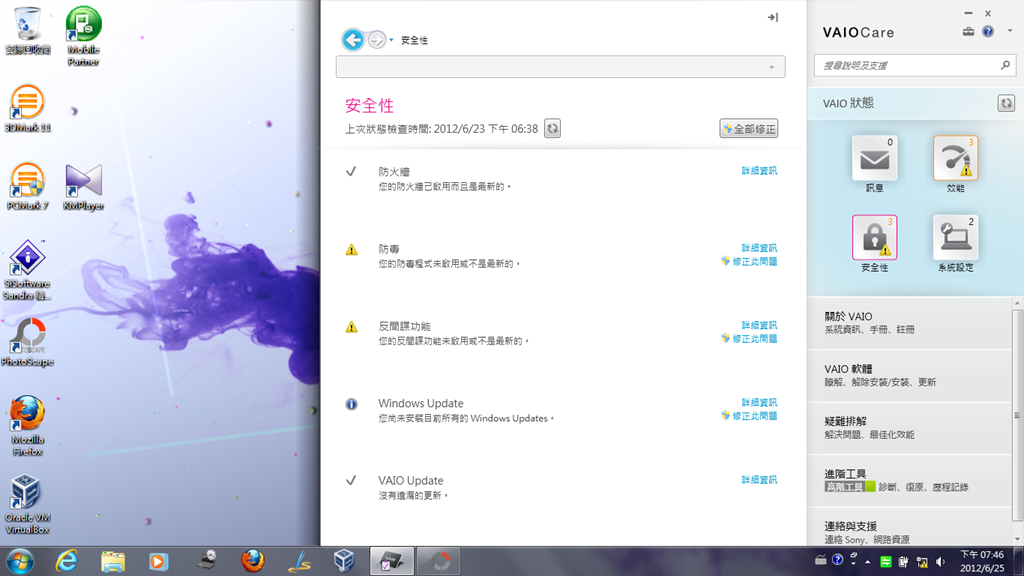Open 詳細資訊 for VAIO Update
This screenshot has width=1024, height=576.
point(759,479)
